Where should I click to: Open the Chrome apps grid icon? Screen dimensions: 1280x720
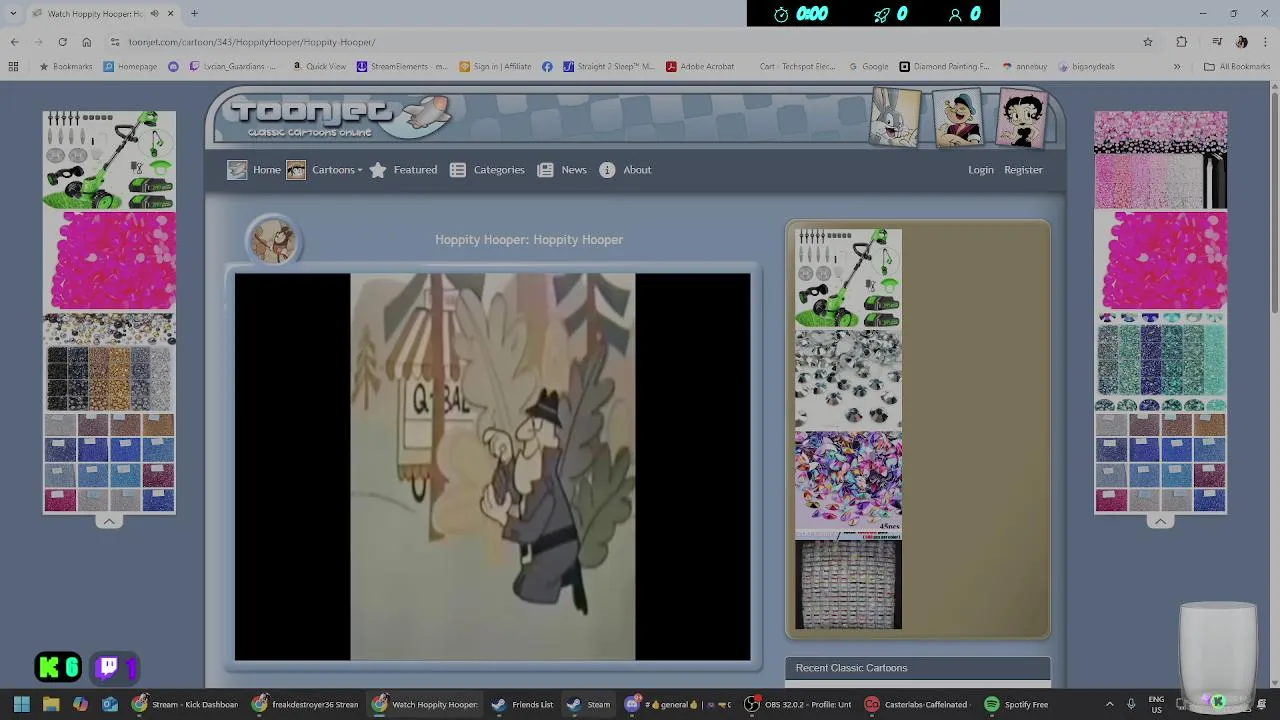click(13, 67)
